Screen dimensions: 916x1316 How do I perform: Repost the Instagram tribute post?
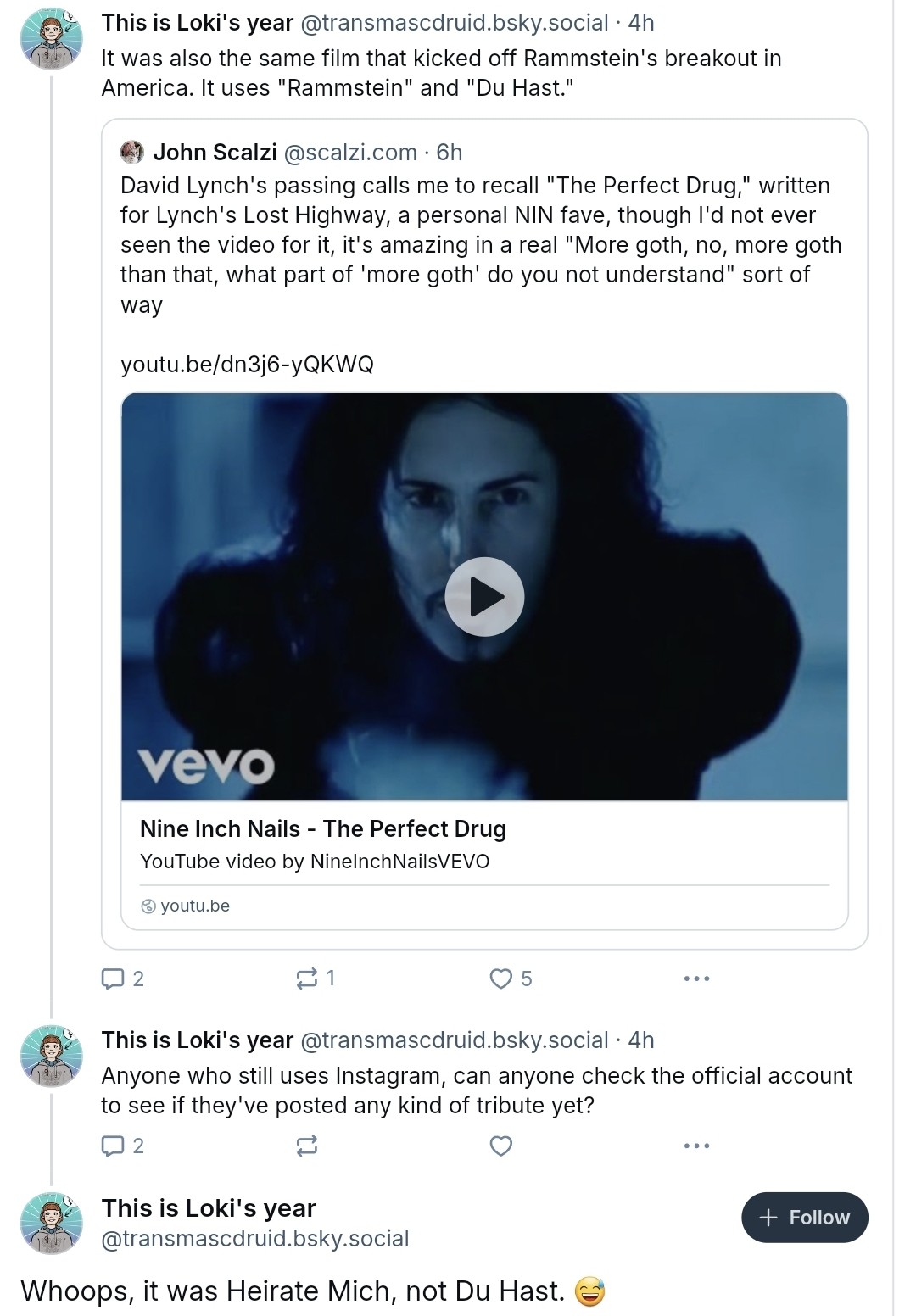coord(307,1146)
